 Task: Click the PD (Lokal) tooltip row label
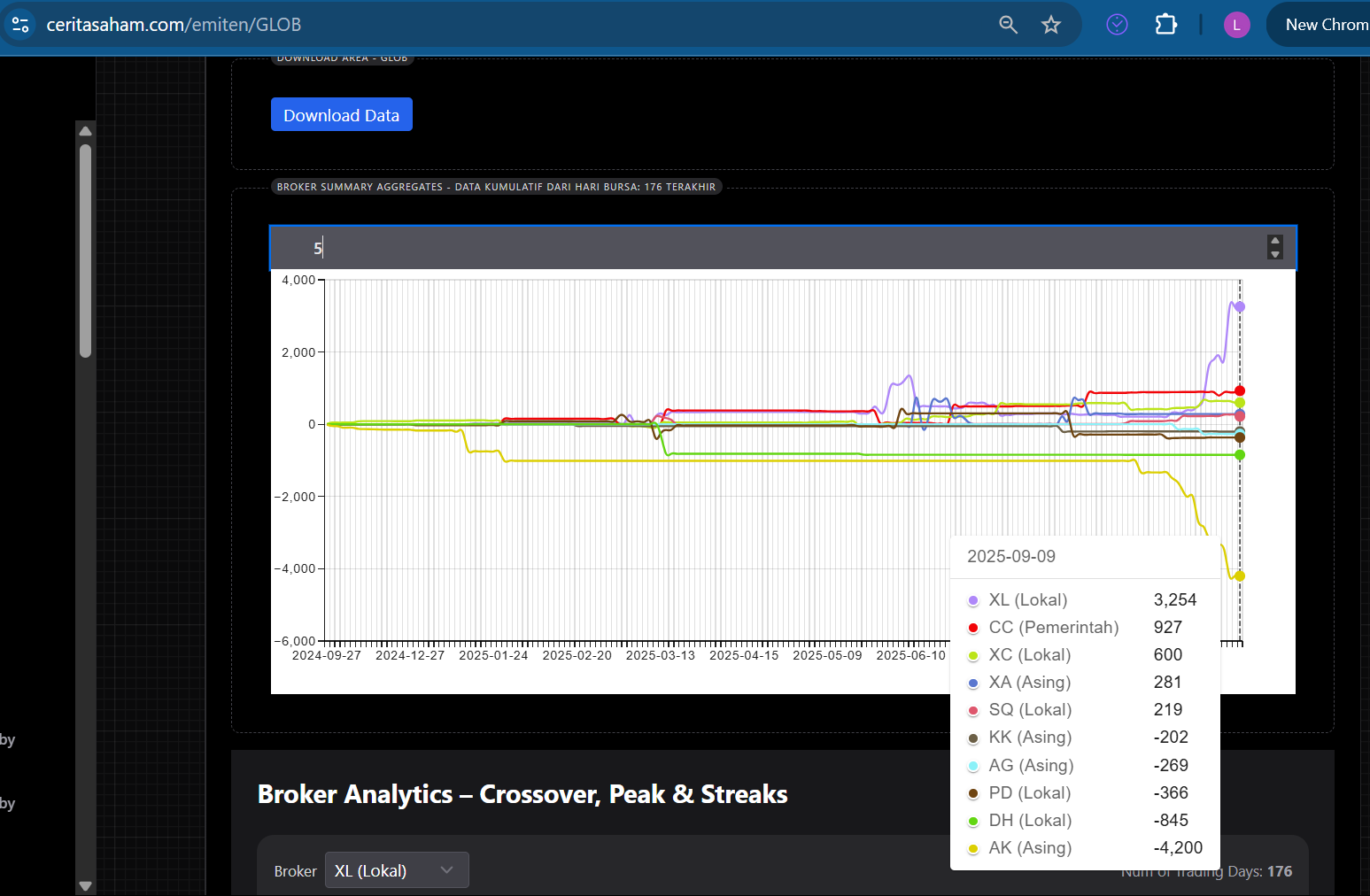pos(1030,792)
